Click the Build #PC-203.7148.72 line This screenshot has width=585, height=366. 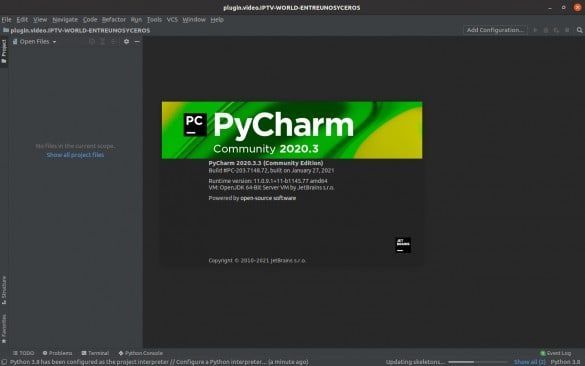(271, 171)
